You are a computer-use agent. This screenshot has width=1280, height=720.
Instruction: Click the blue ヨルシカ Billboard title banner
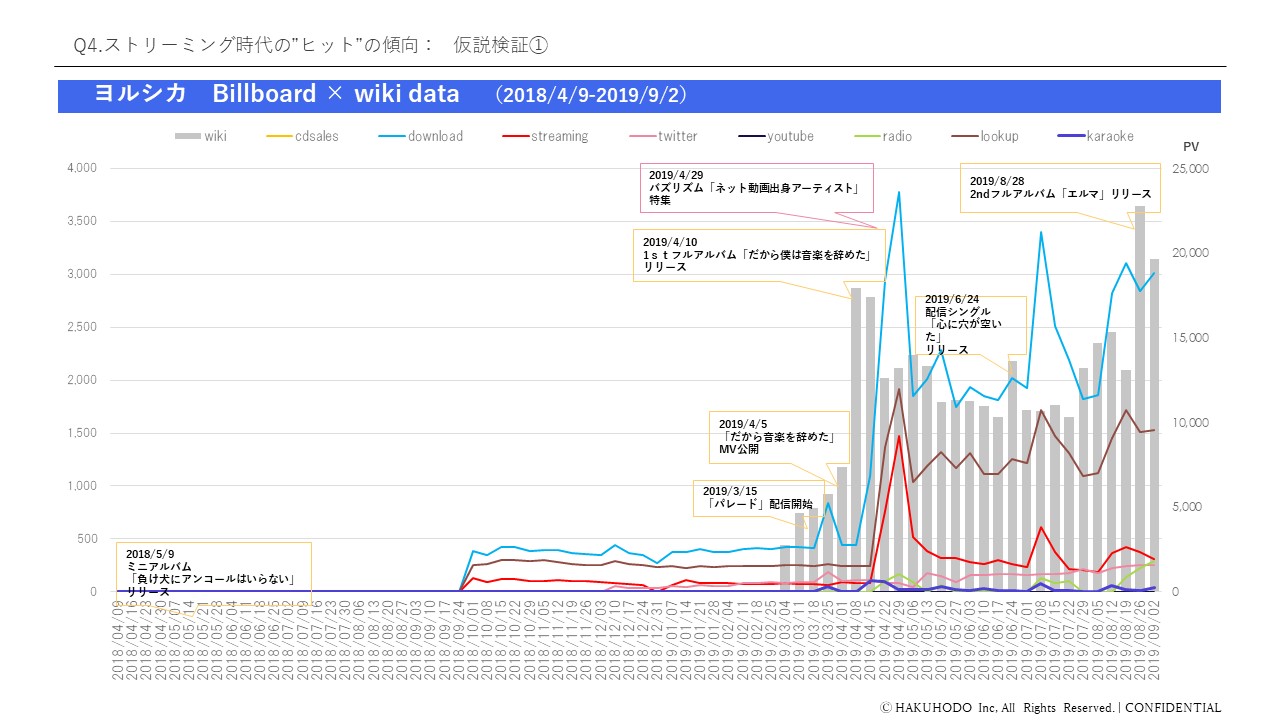point(640,95)
